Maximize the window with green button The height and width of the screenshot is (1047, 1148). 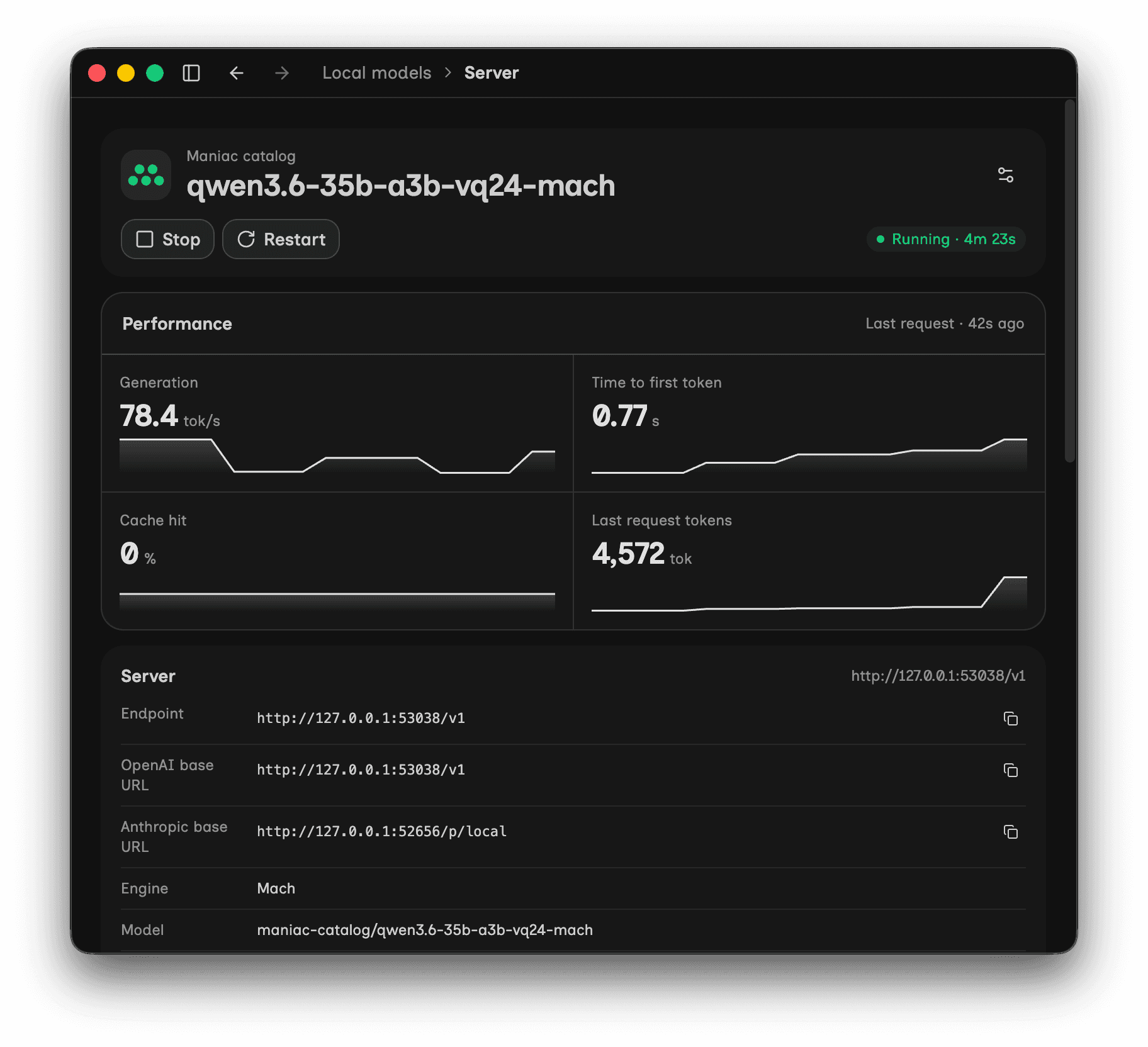[x=155, y=73]
